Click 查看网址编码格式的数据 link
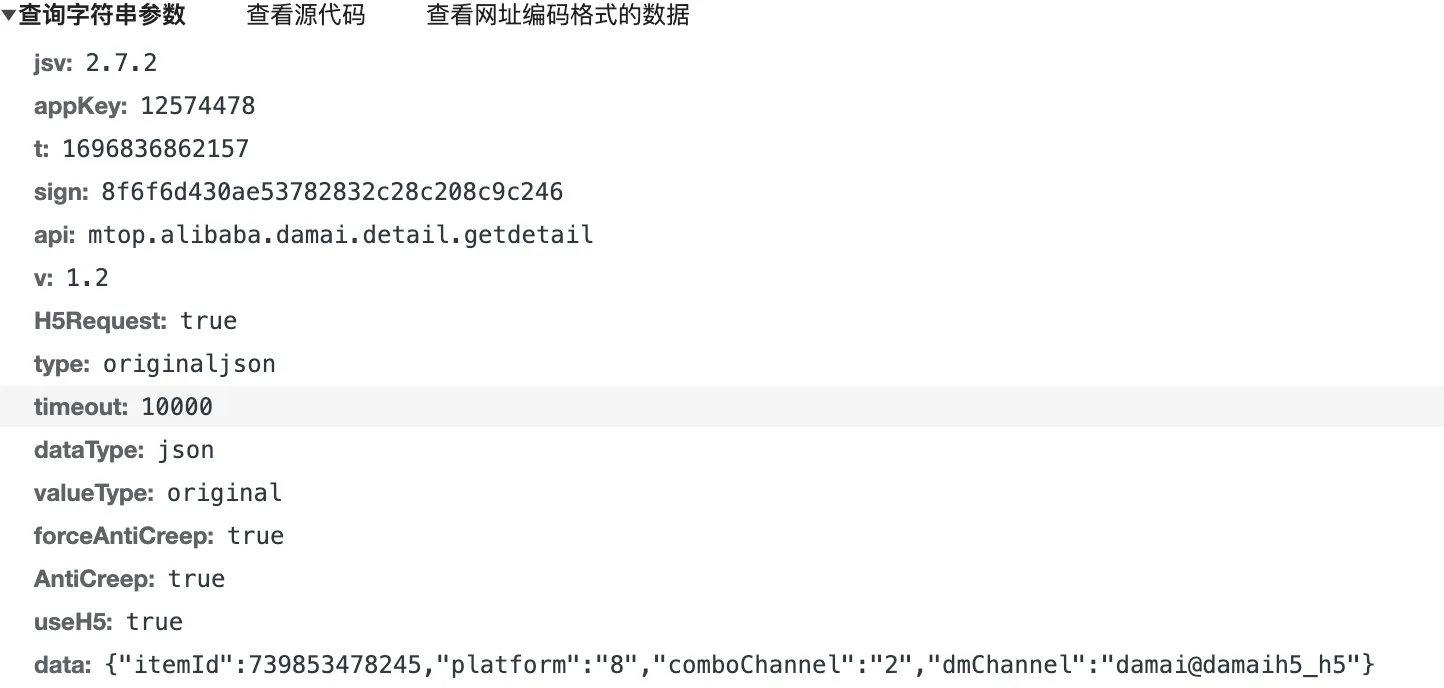The image size is (1444, 688). (x=557, y=16)
